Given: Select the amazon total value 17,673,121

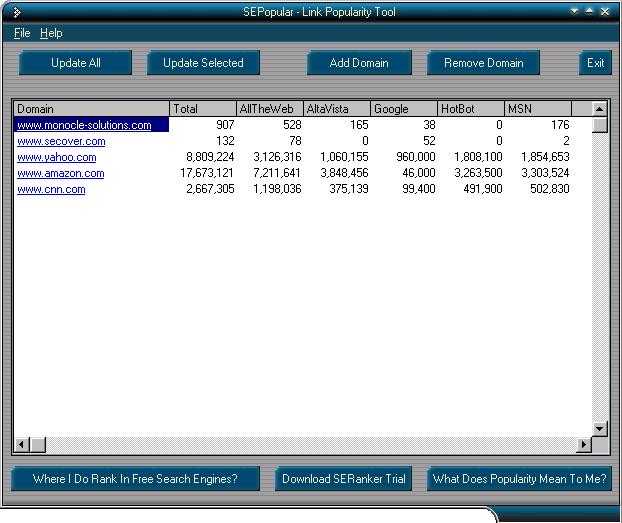Looking at the screenshot, I should pos(207,173).
